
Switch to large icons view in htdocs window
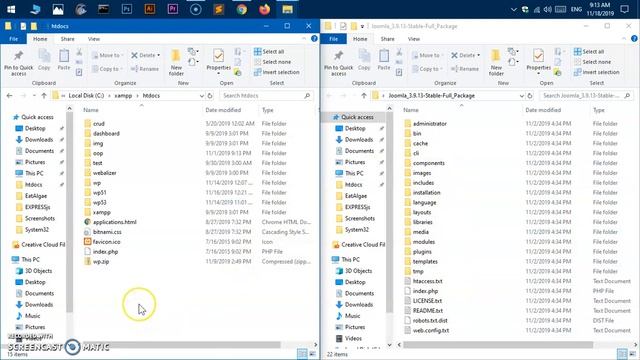[313, 354]
